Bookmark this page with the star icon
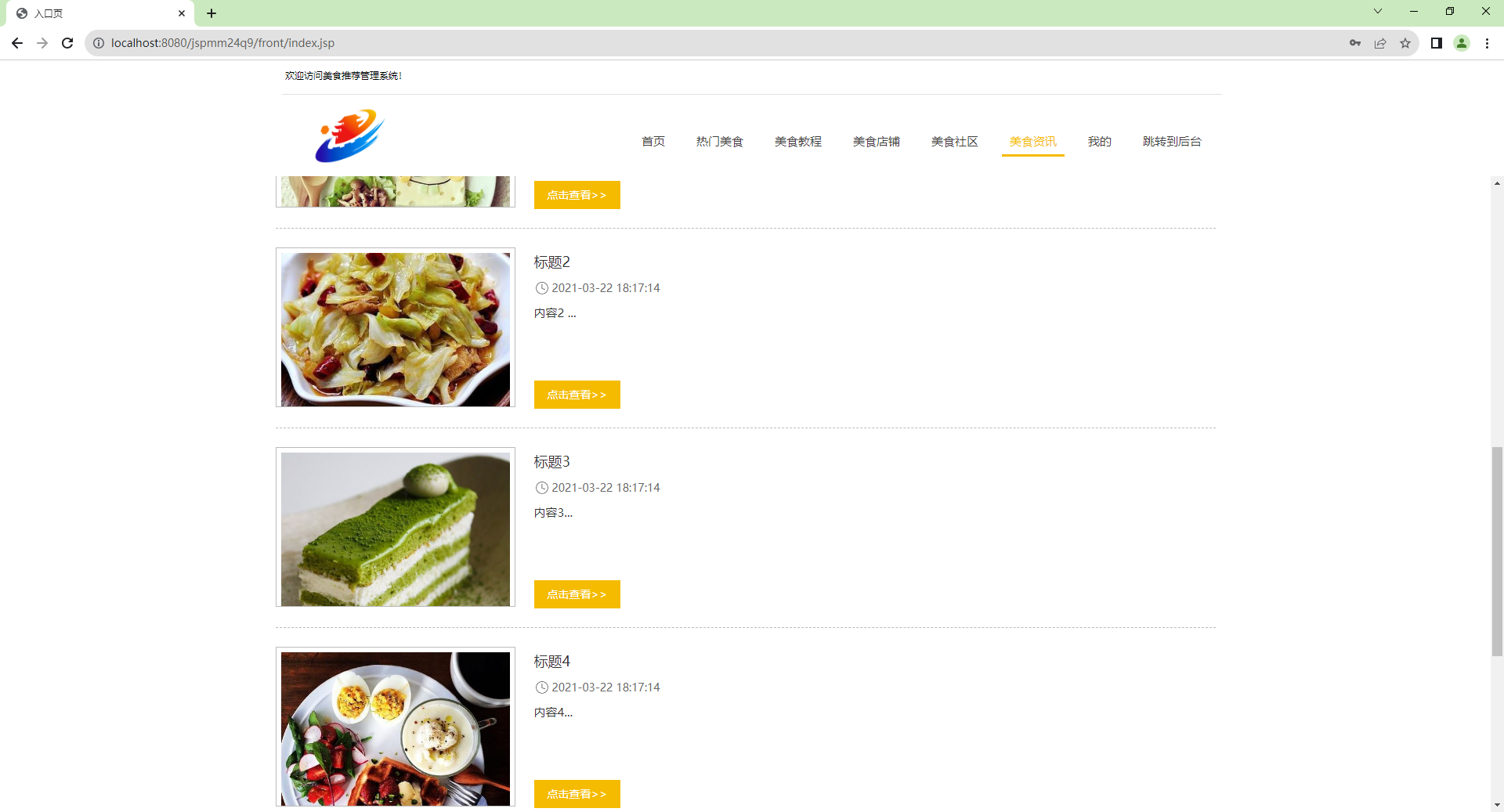This screenshot has height=812, width=1504. click(x=1405, y=43)
